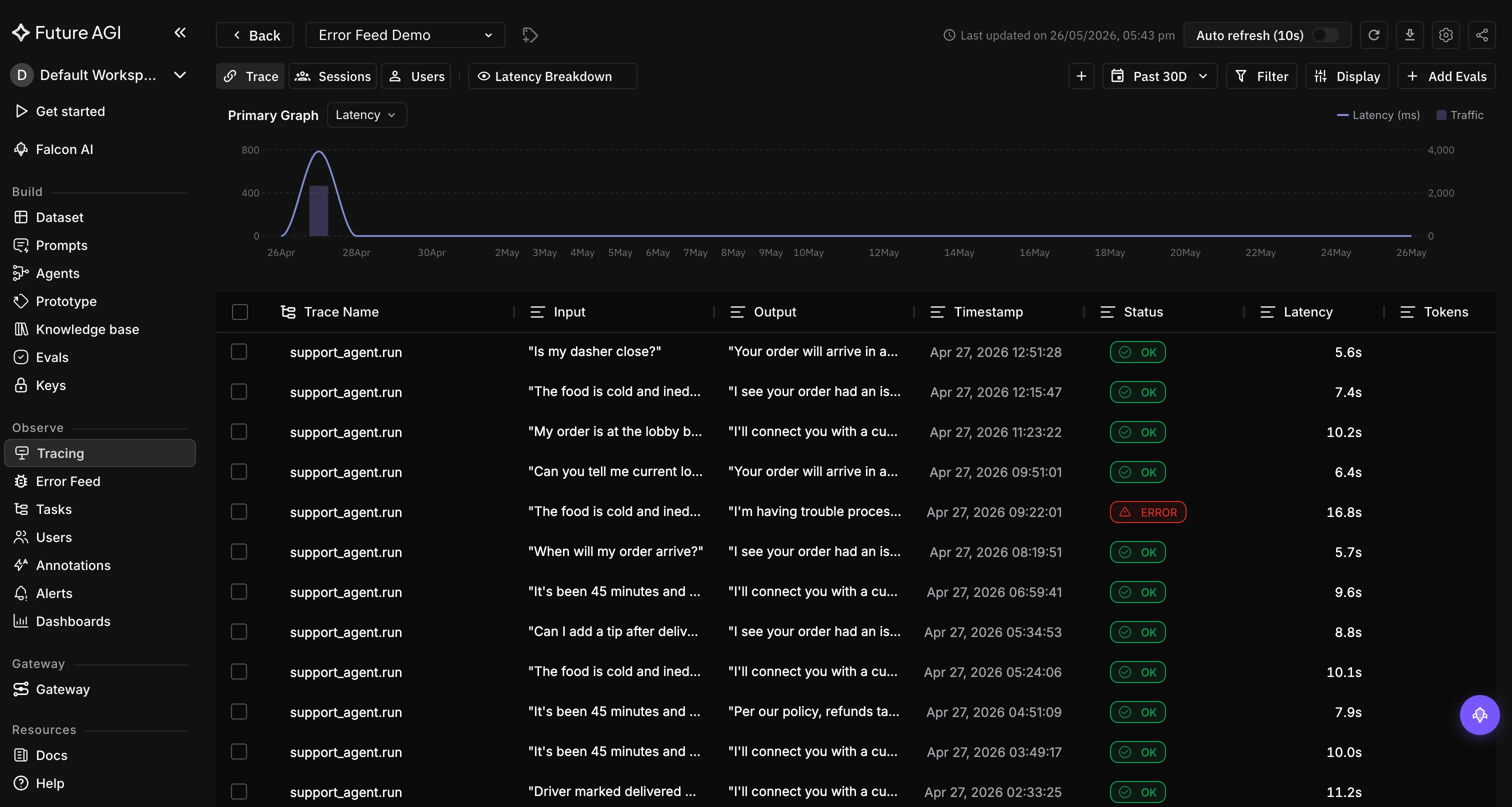The height and width of the screenshot is (807, 1512).
Task: Check the row with the ERROR status
Action: (239, 512)
